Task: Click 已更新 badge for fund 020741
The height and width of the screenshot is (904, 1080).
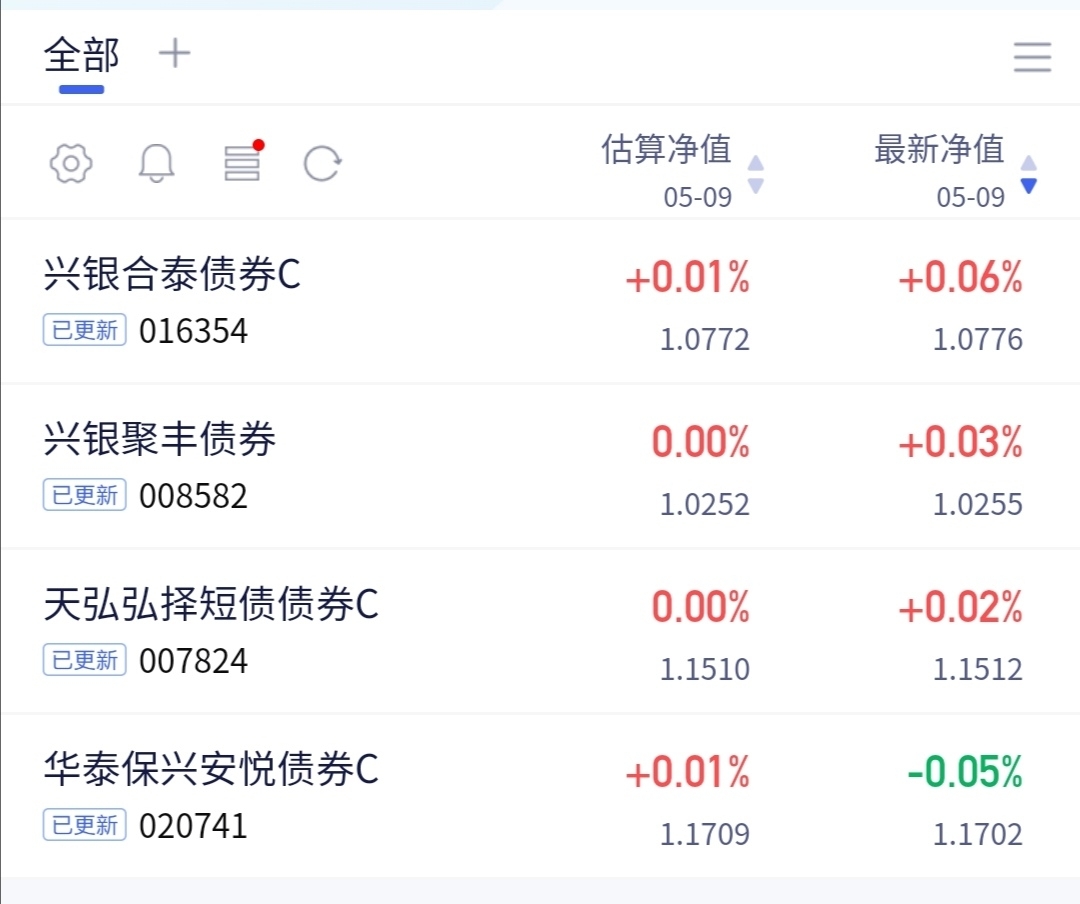Action: (x=85, y=825)
